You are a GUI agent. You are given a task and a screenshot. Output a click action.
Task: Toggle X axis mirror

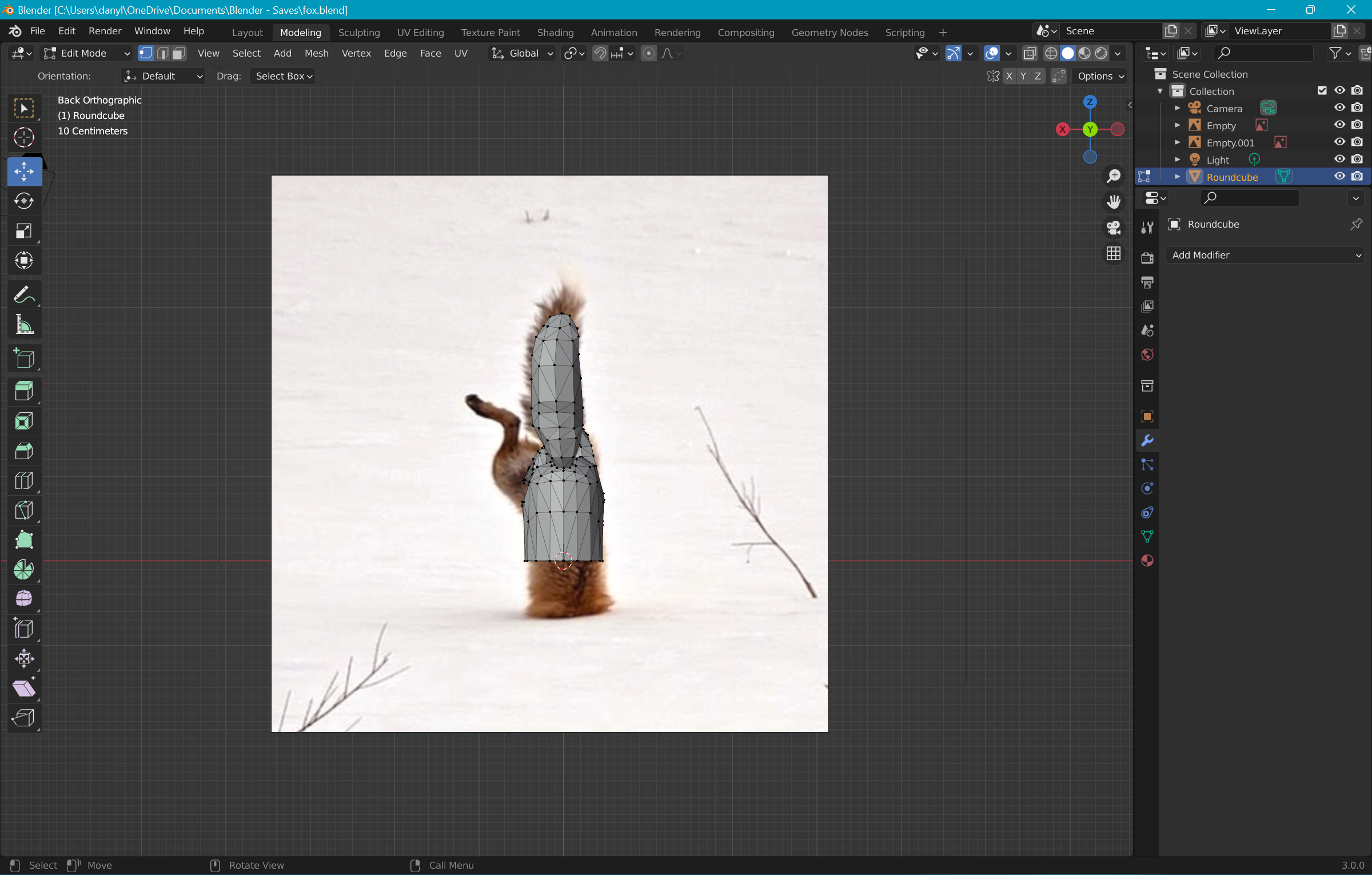click(1009, 76)
